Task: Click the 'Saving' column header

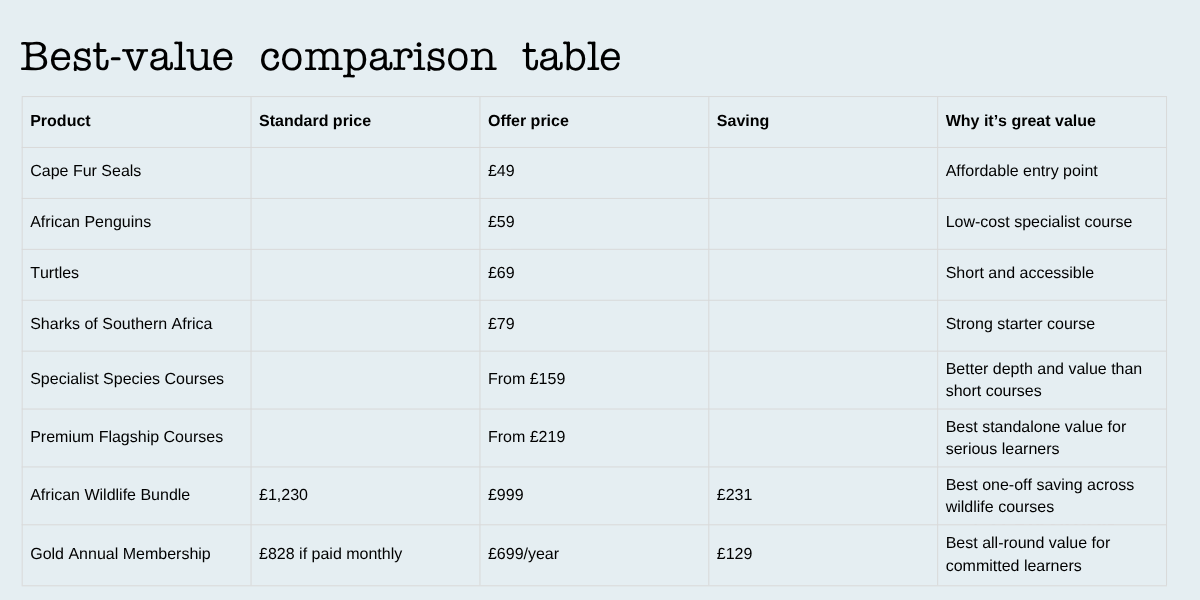Action: (743, 121)
